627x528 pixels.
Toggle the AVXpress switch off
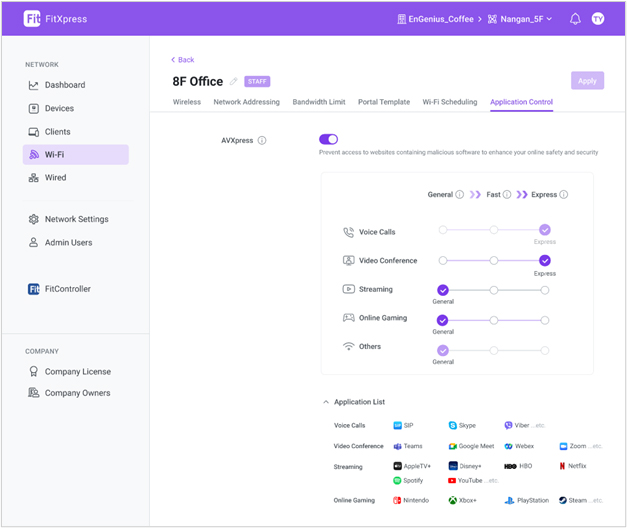(328, 140)
